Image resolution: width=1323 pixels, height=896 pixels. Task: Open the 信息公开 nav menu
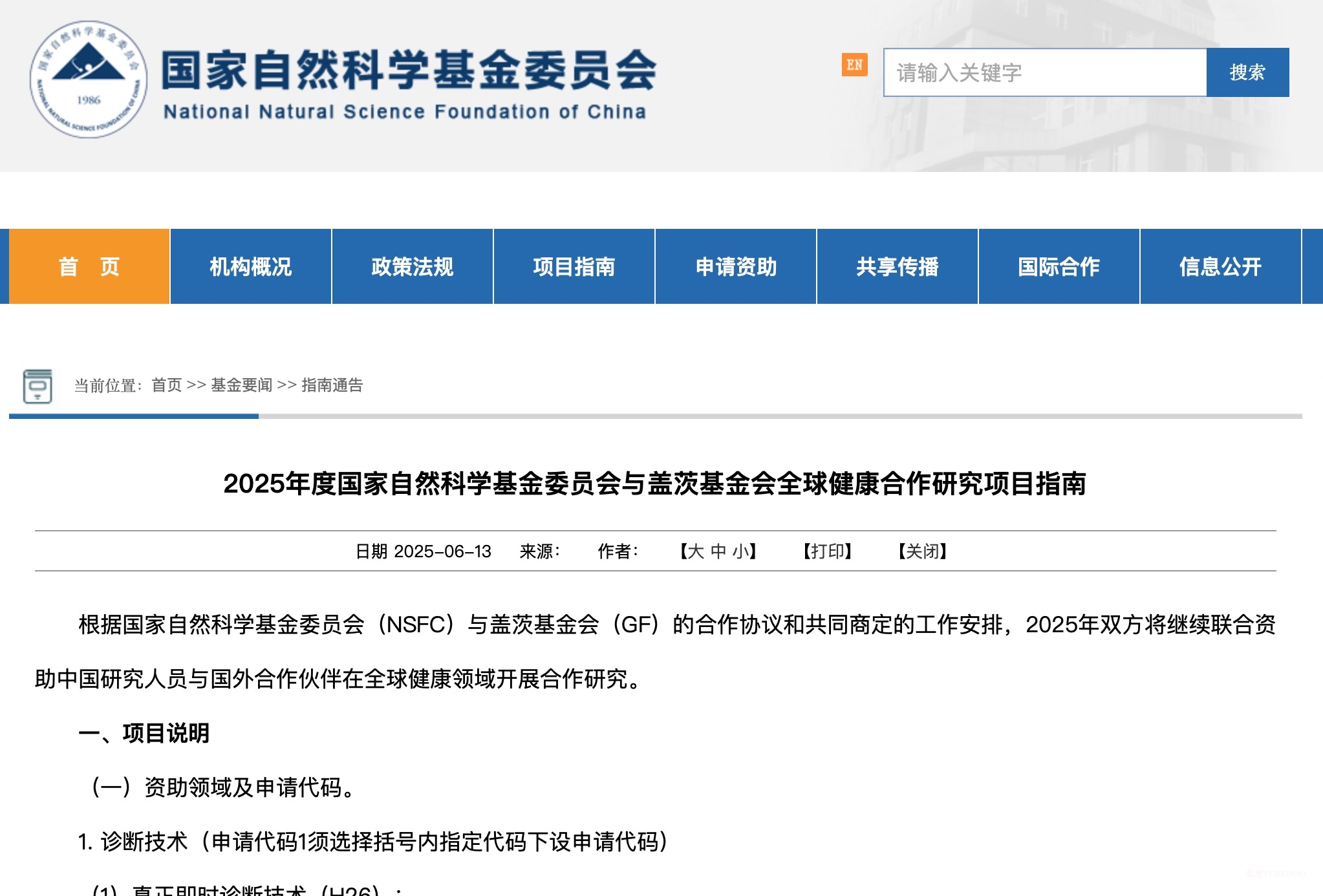point(1221,266)
